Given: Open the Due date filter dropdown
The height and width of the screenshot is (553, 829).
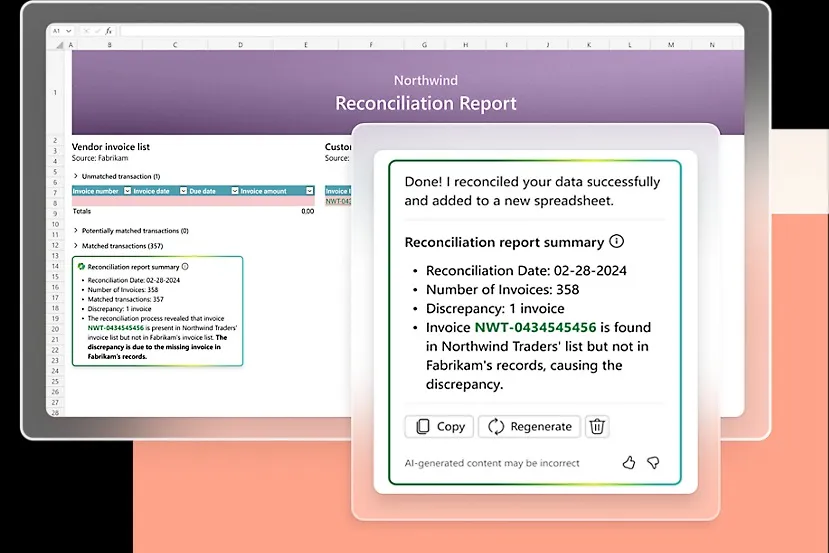Looking at the screenshot, I should (233, 191).
